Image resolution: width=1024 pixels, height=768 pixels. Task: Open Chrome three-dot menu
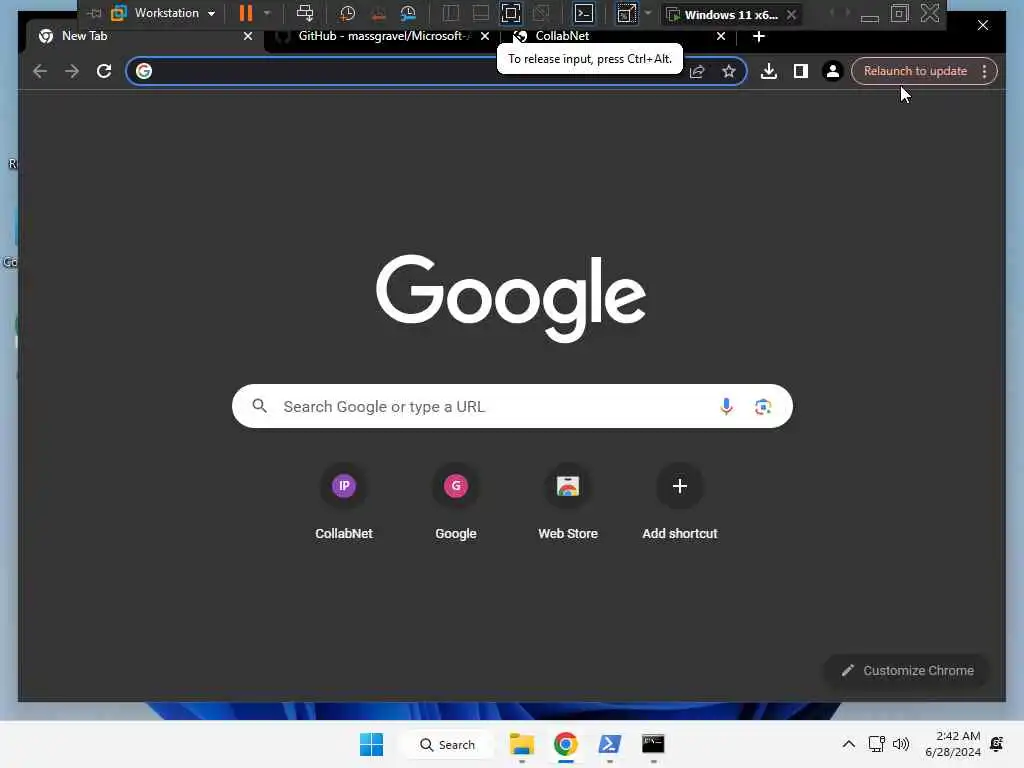point(985,71)
